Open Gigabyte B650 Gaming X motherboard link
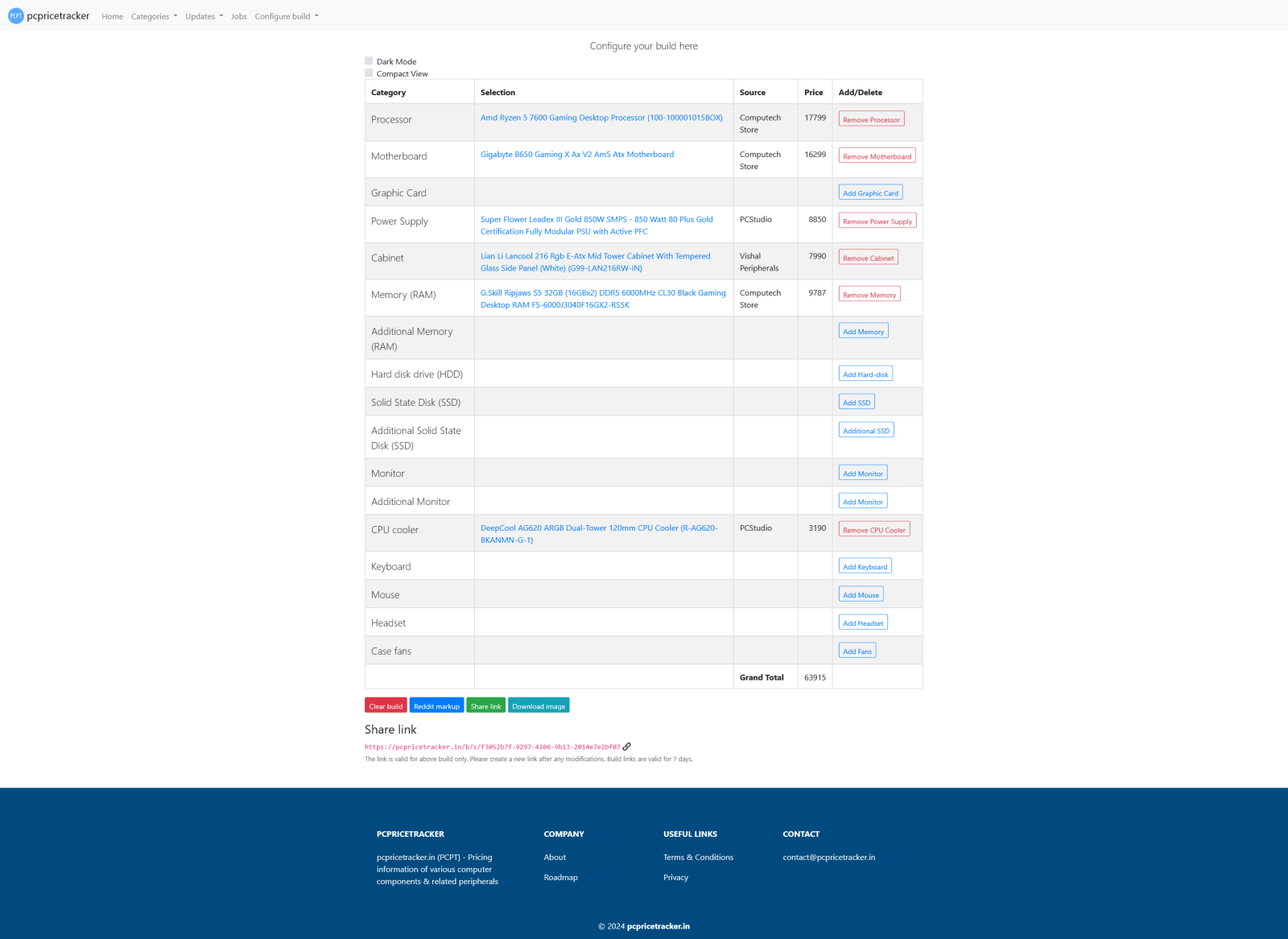The image size is (1288, 939). click(x=577, y=155)
